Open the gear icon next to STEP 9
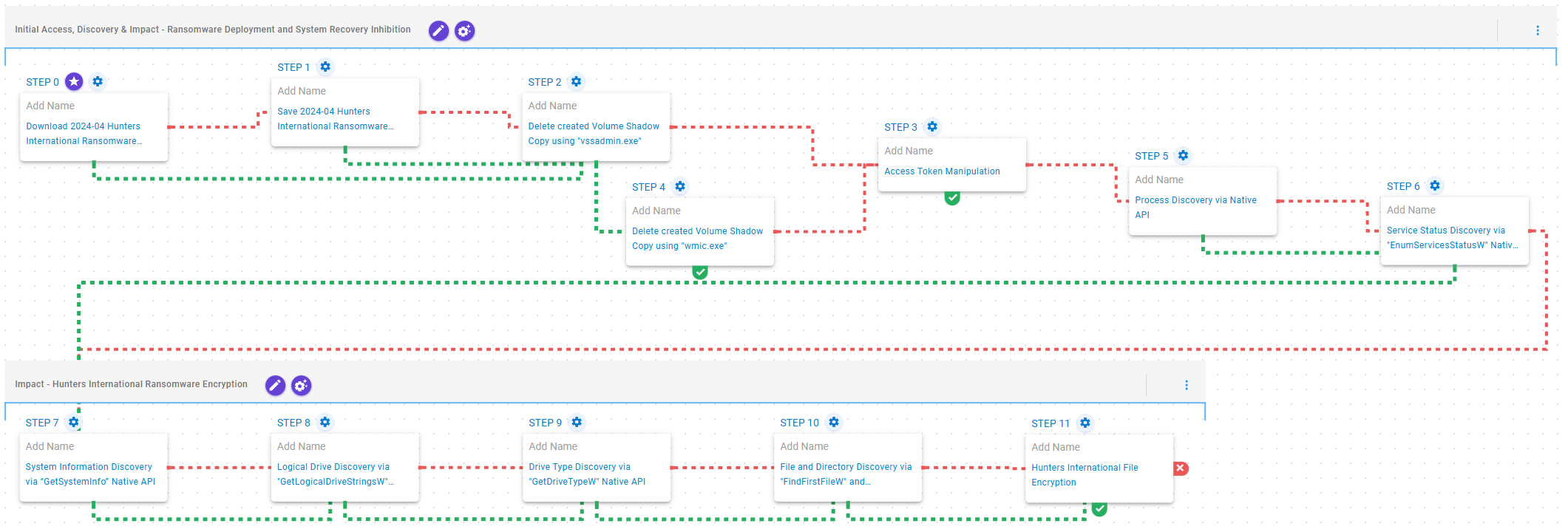The width and height of the screenshot is (1568, 532). [577, 423]
